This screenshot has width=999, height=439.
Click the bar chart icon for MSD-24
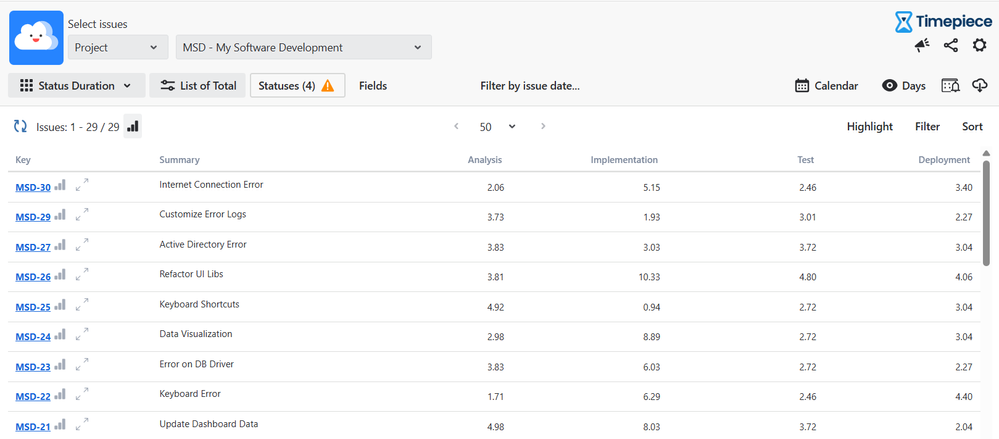click(x=60, y=335)
